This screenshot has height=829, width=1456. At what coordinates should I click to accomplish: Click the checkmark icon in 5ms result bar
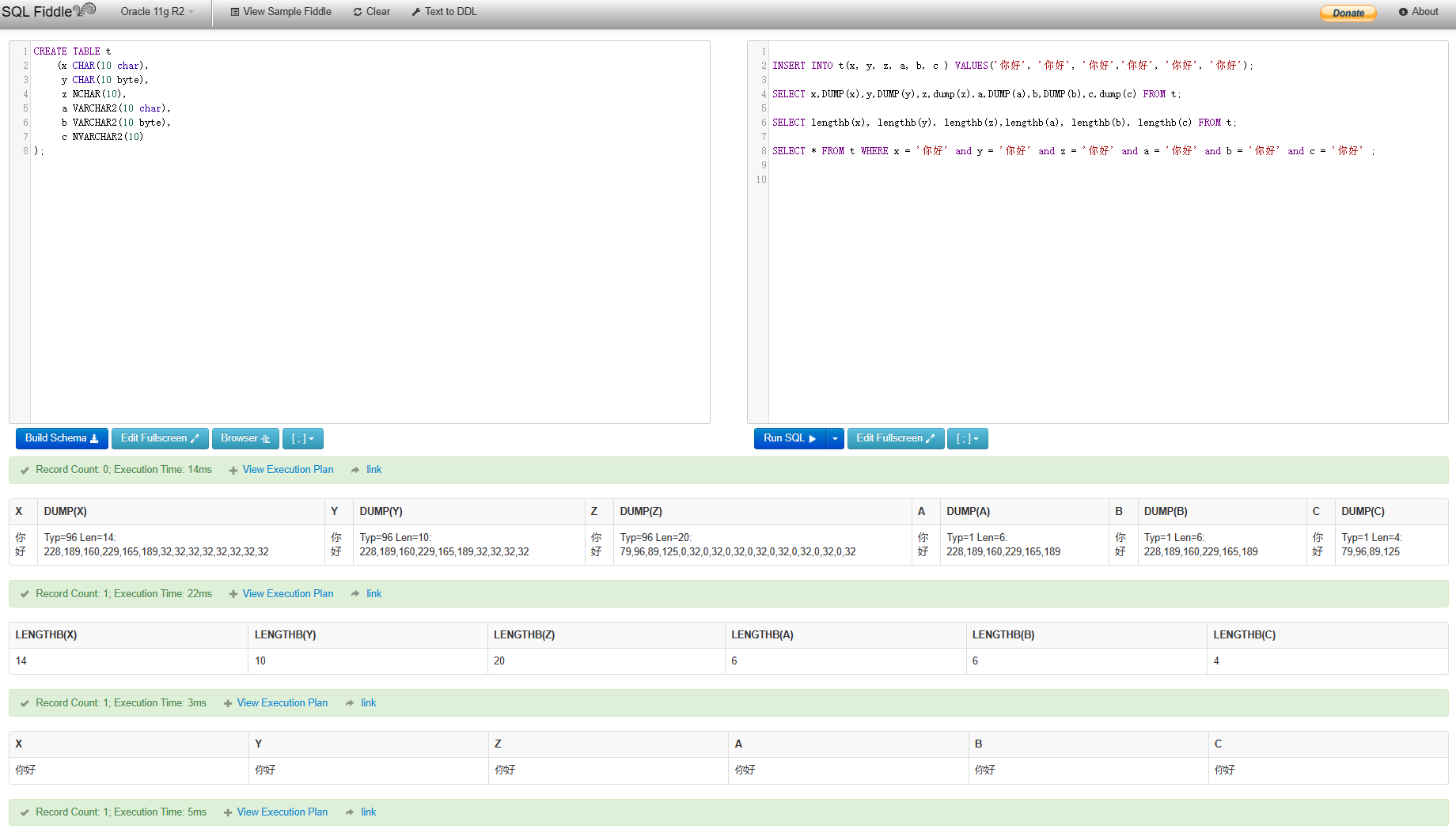click(25, 812)
